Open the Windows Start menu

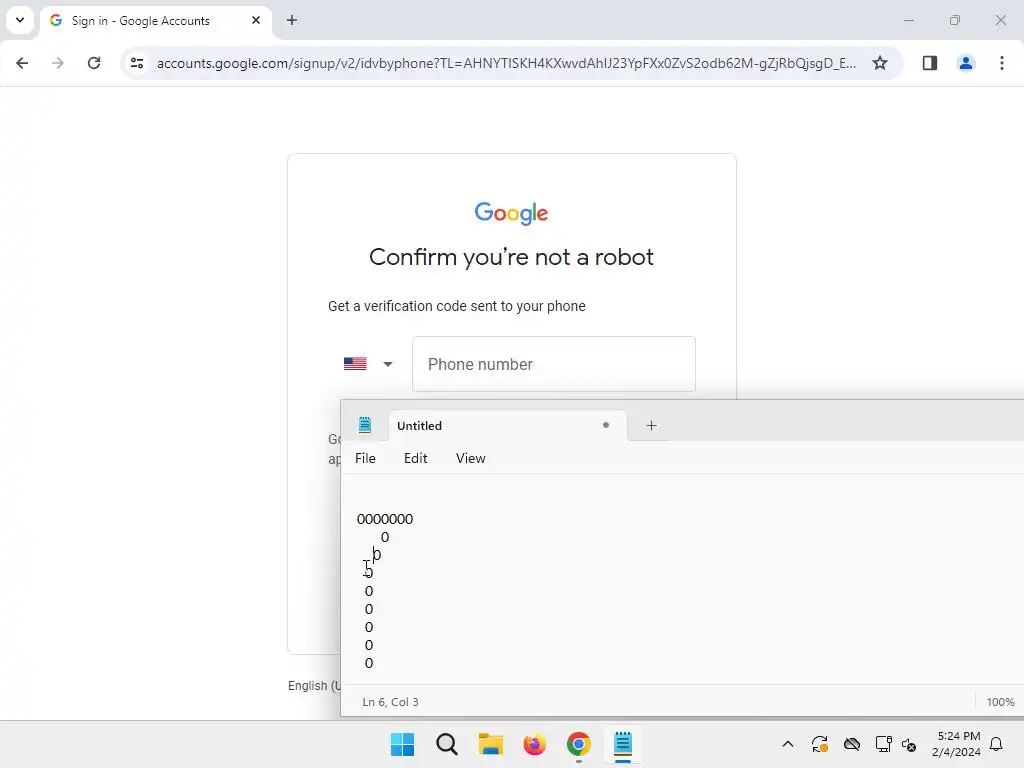[x=402, y=744]
